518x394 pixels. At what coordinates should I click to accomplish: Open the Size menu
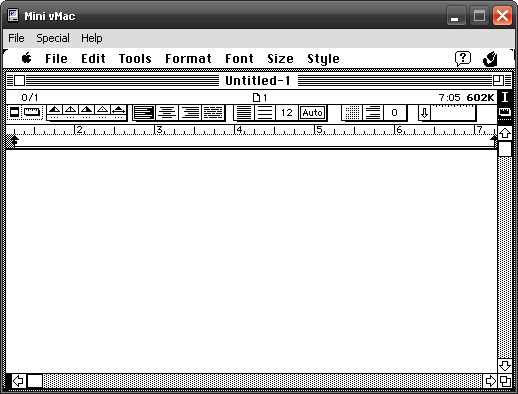click(280, 59)
